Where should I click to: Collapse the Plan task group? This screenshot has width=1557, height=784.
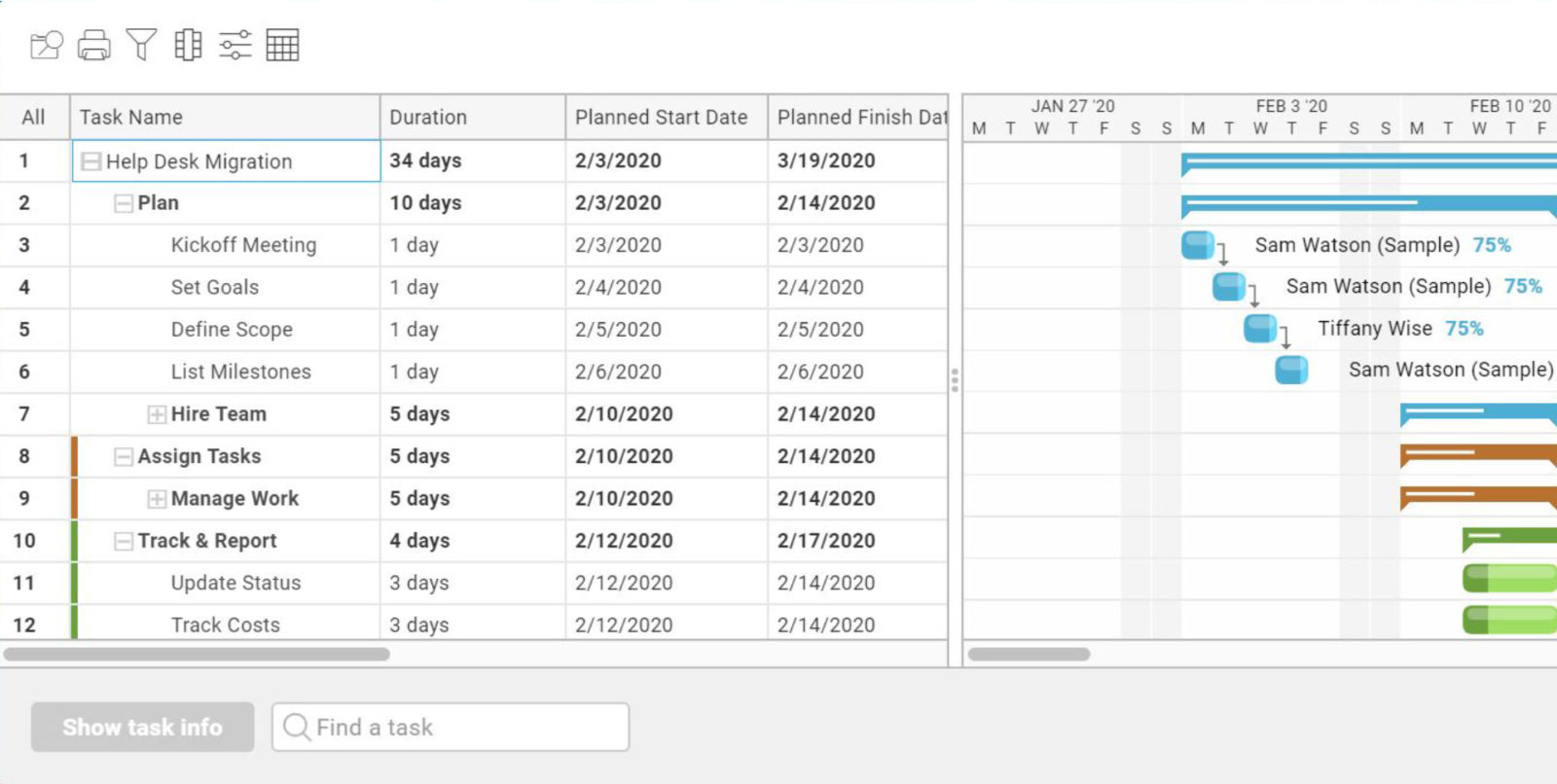coord(124,203)
